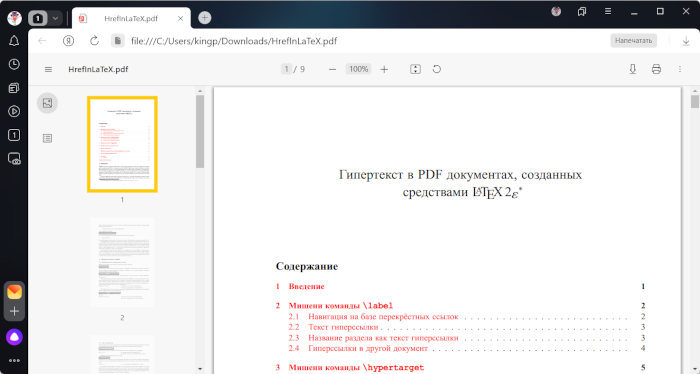Open contents link 3 Мишени команды \hypertarget
This screenshot has width=700, height=374.
coord(350,368)
